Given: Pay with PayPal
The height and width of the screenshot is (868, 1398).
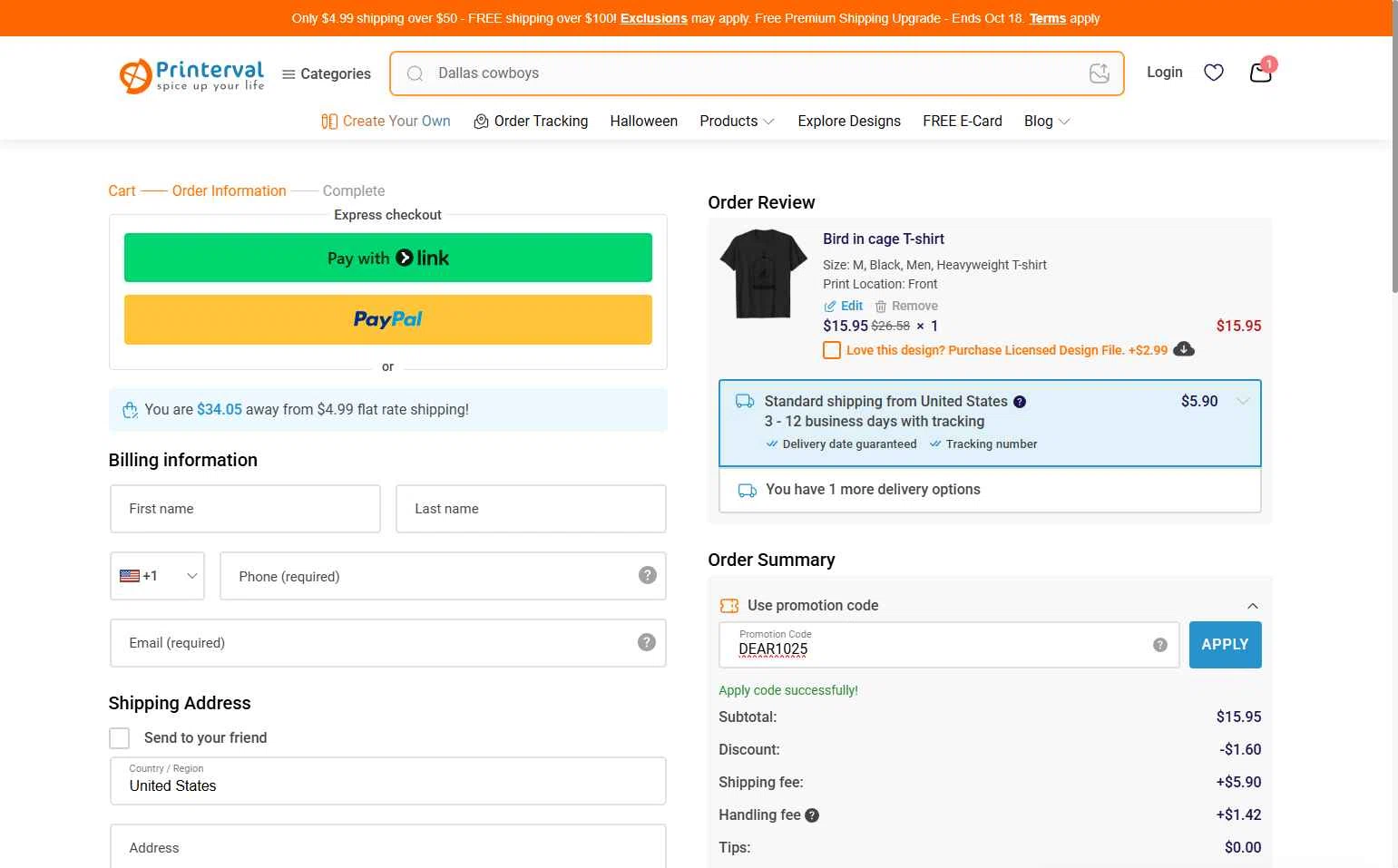Looking at the screenshot, I should pyautogui.click(x=388, y=319).
